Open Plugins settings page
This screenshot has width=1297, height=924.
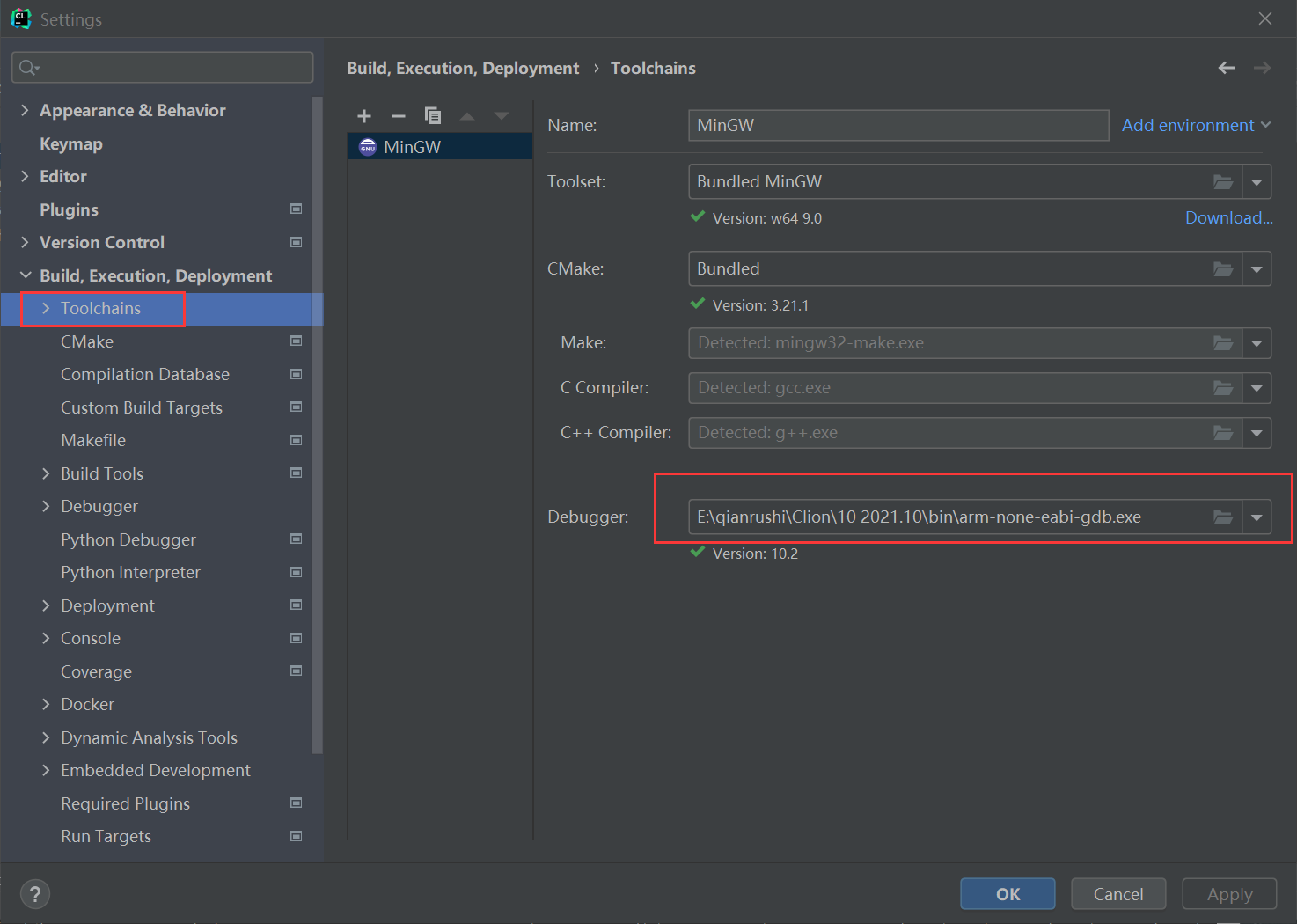tap(69, 209)
